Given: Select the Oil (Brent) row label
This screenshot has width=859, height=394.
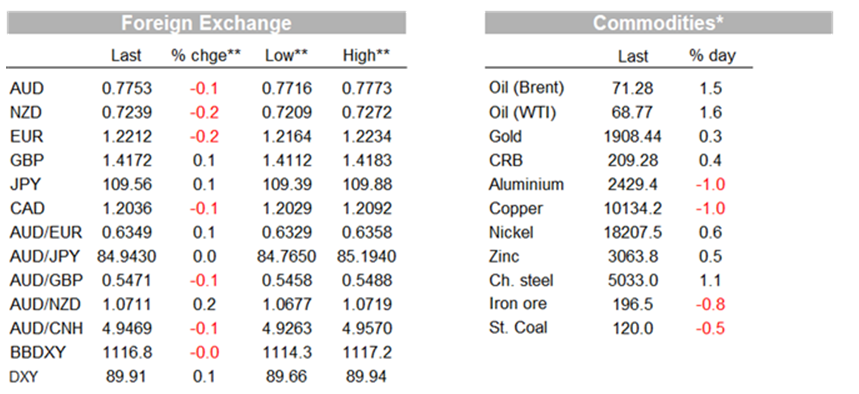Looking at the screenshot, I should 526,88.
